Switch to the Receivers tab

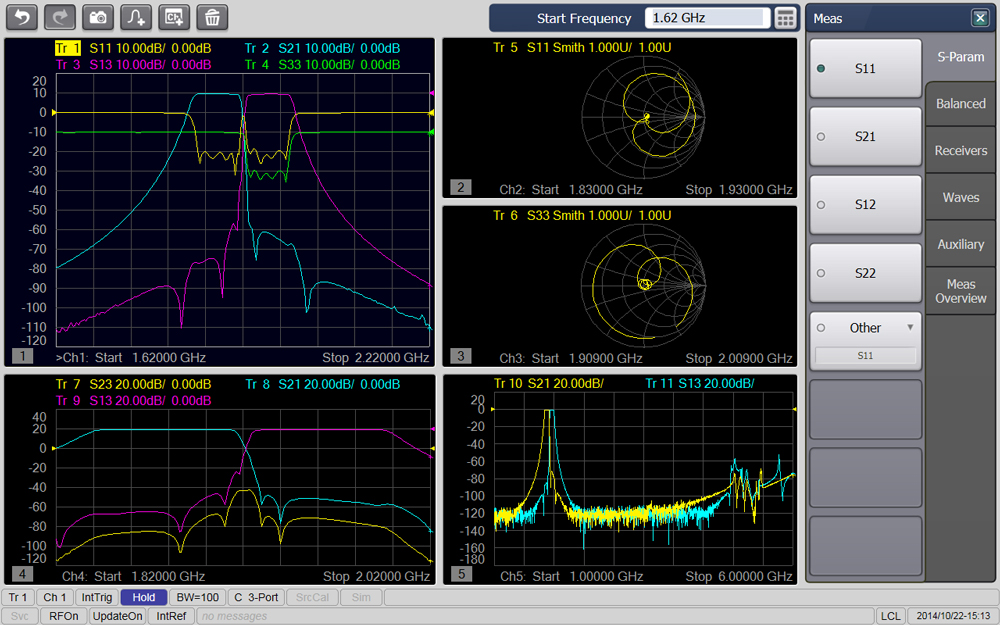coord(960,151)
